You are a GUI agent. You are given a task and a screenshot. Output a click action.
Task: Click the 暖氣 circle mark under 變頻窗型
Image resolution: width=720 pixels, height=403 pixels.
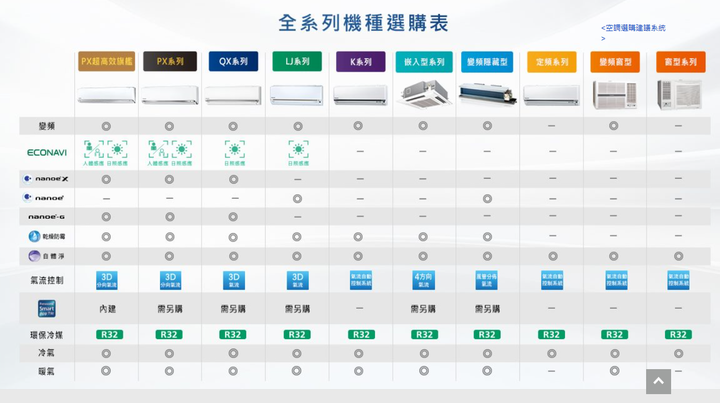tap(615, 370)
